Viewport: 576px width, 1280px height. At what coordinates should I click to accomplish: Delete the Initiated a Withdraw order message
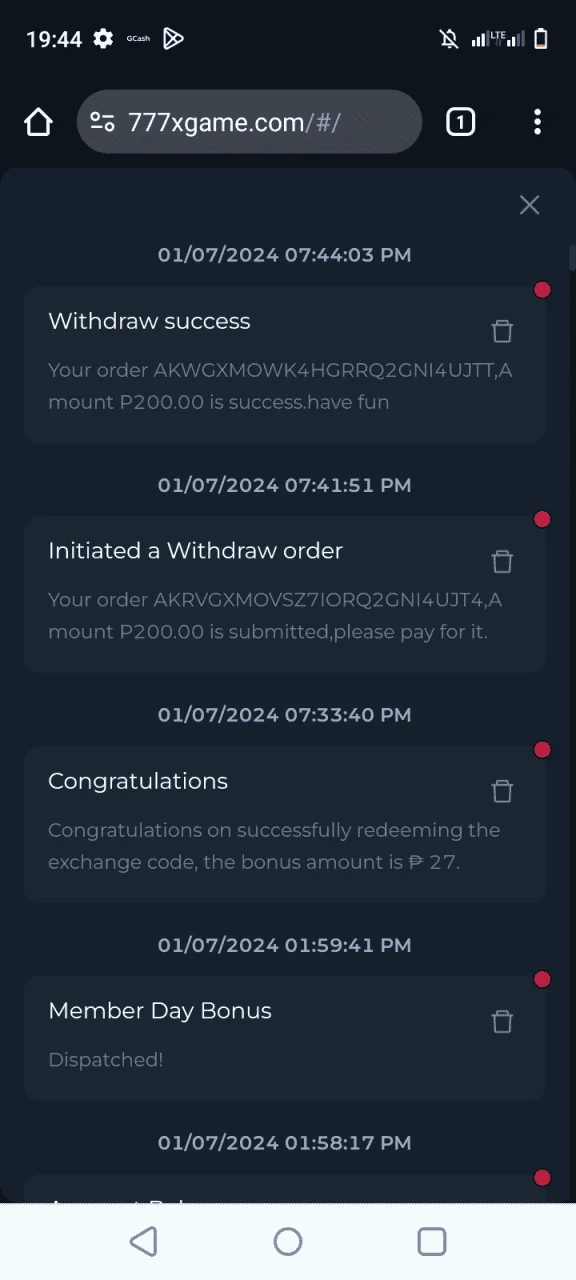pyautogui.click(x=502, y=561)
